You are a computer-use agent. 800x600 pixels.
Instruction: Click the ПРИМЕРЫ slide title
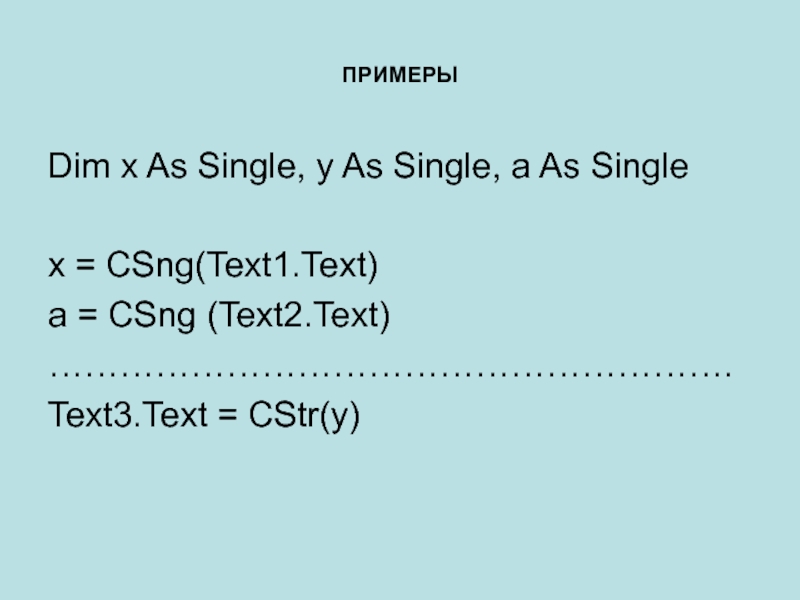click(399, 76)
